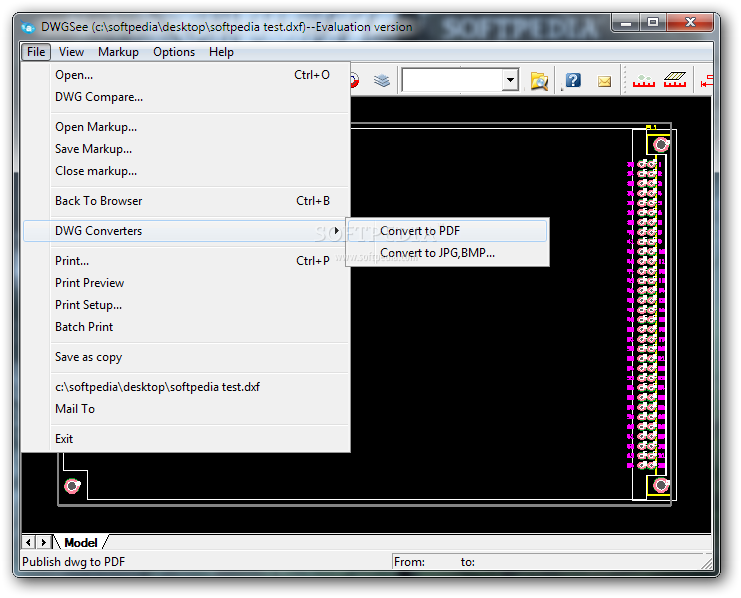Click the envelope mail icon

pos(604,81)
